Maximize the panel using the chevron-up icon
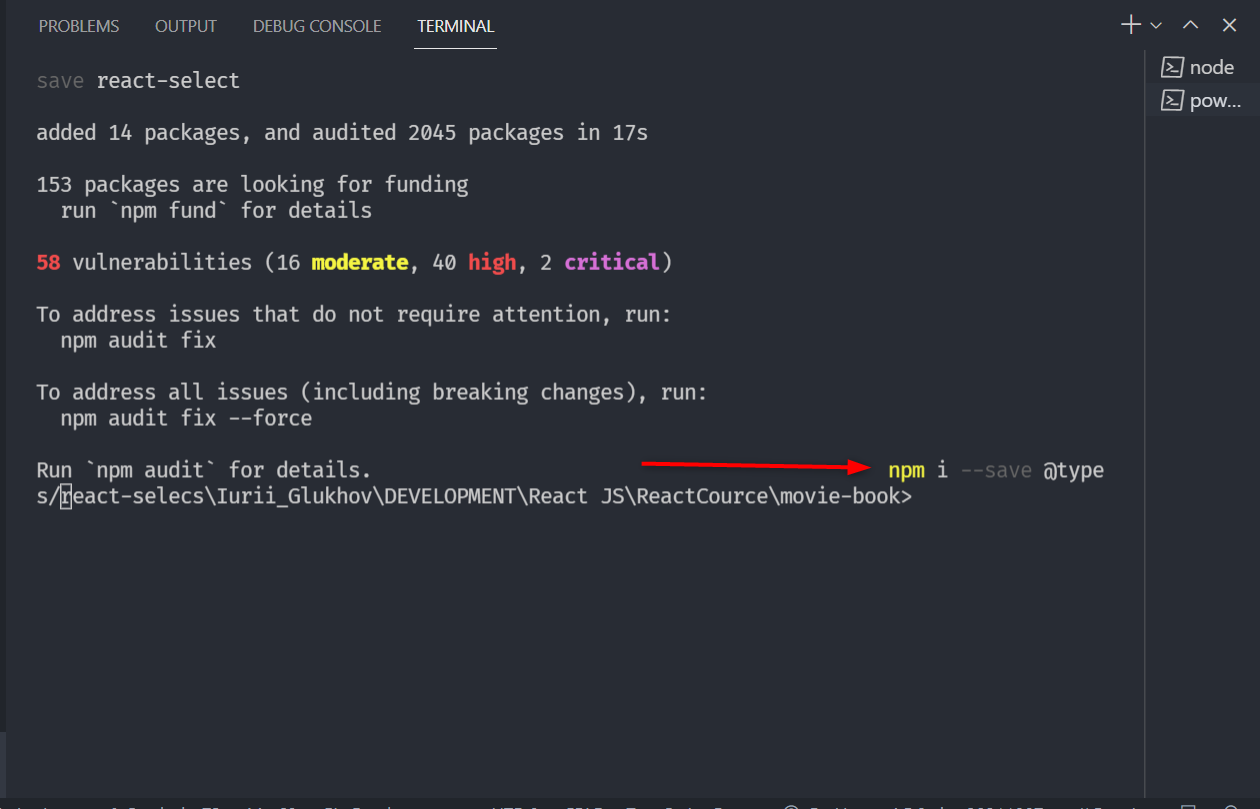The image size is (1260, 809). click(1190, 24)
